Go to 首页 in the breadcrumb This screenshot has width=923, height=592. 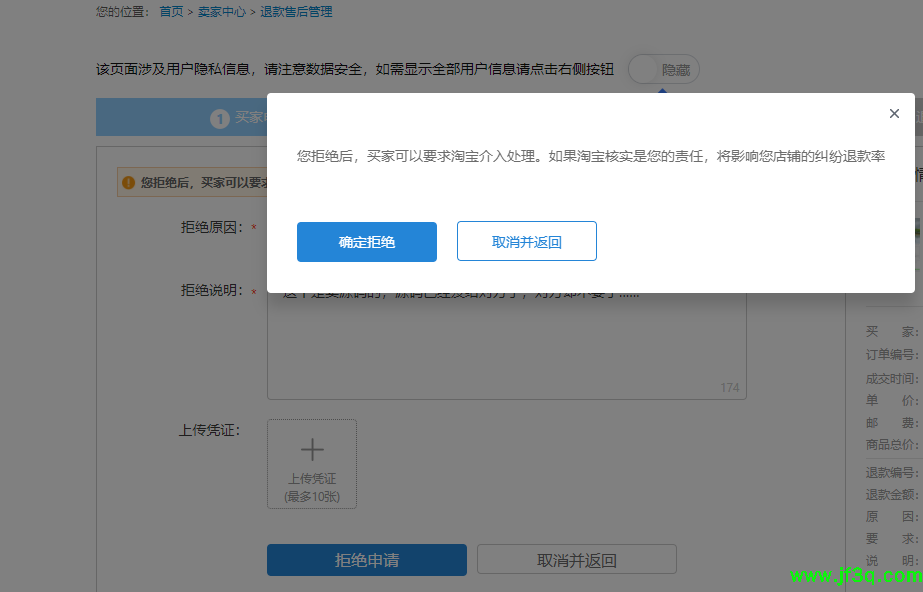pyautogui.click(x=171, y=12)
